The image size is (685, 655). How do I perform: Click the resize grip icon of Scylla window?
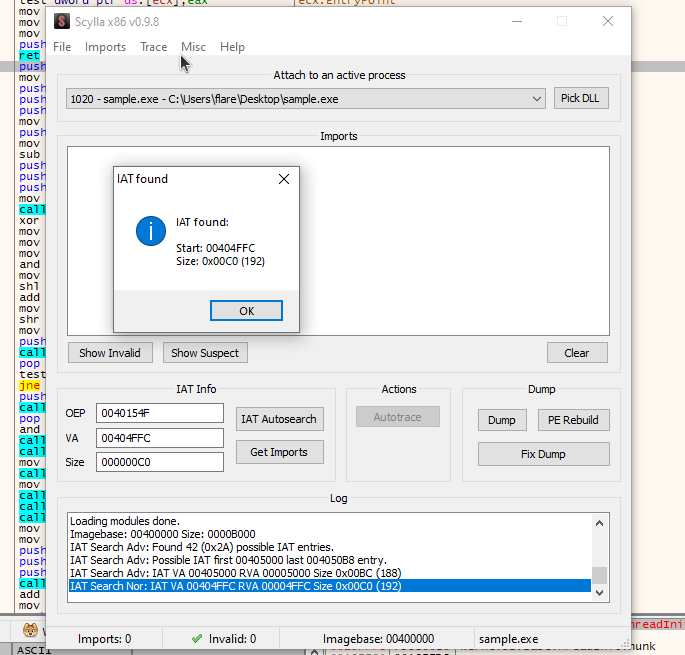pos(625,644)
